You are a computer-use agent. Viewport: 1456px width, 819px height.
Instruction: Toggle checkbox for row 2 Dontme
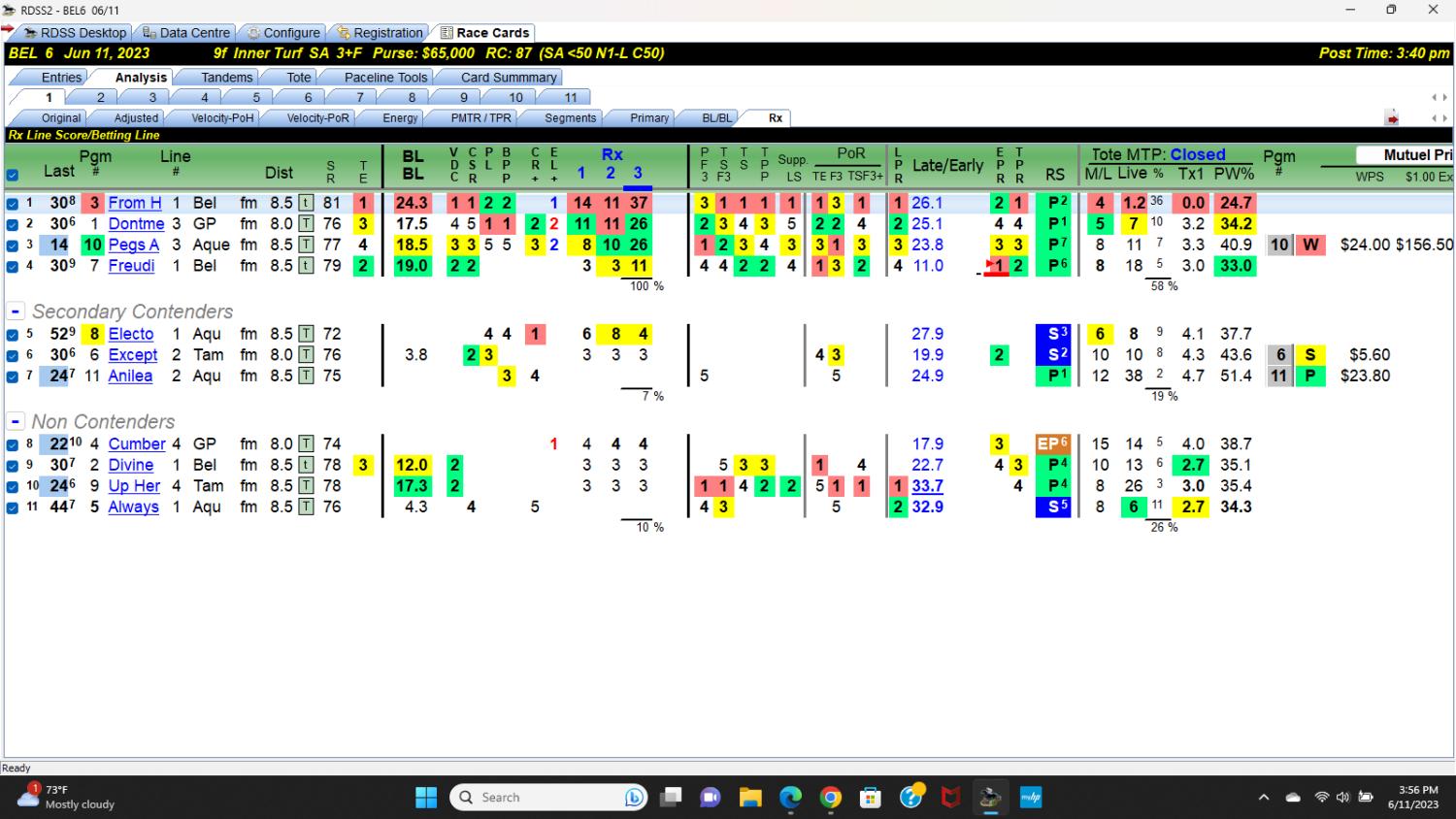12,224
